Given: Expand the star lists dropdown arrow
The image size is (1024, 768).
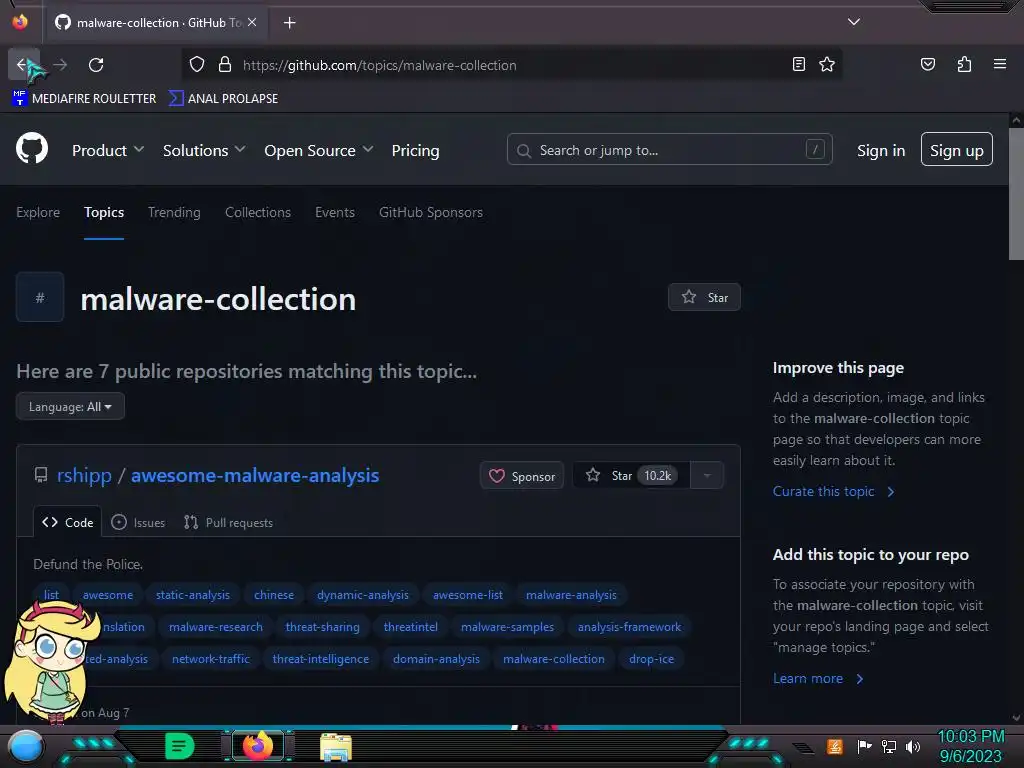Looking at the screenshot, I should (707, 475).
